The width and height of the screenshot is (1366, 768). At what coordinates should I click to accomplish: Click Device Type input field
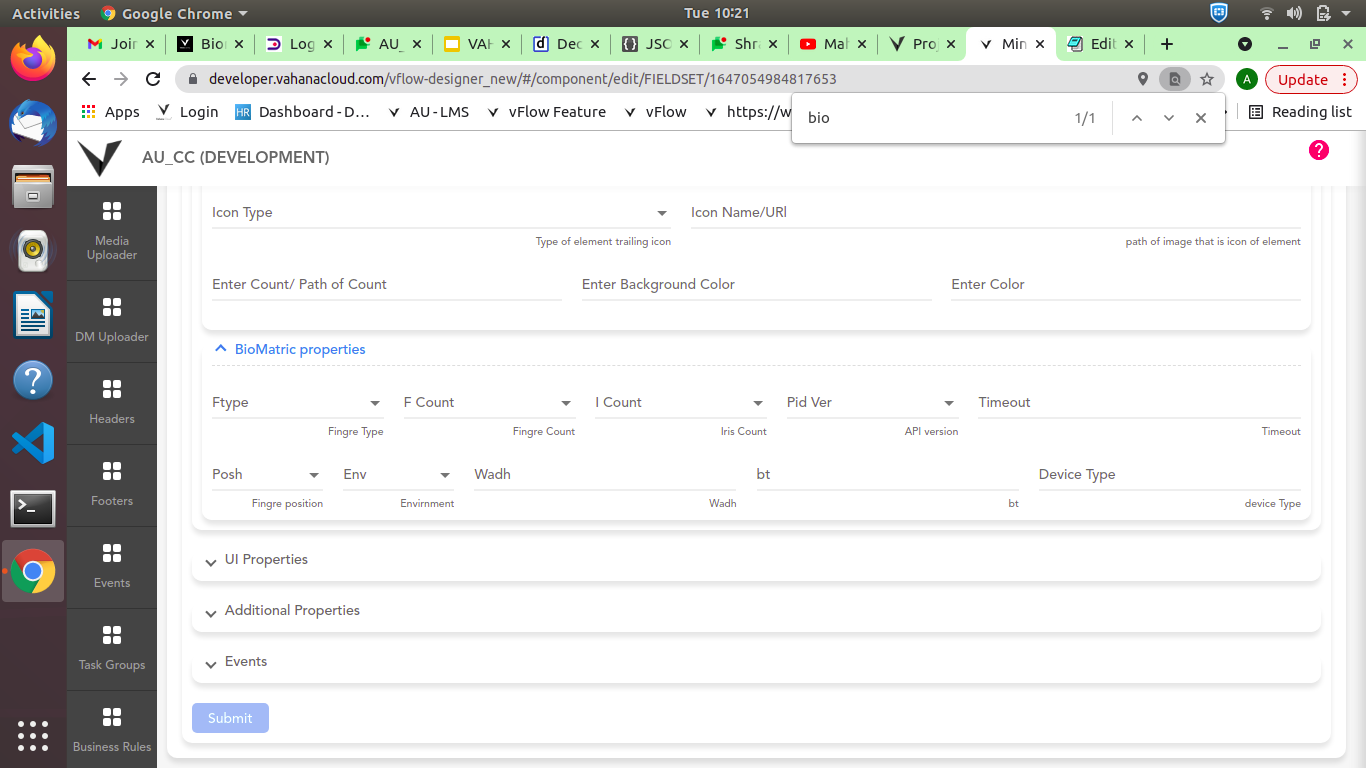[1170, 475]
